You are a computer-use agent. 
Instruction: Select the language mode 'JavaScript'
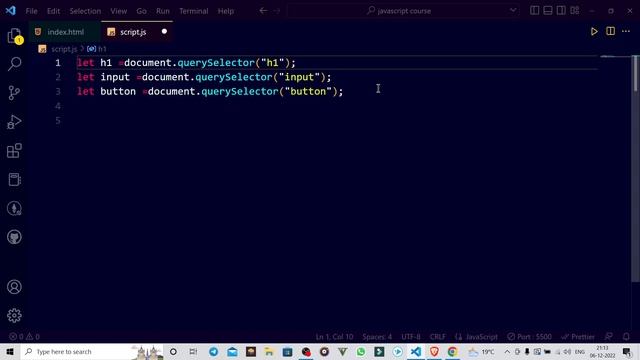pos(481,337)
